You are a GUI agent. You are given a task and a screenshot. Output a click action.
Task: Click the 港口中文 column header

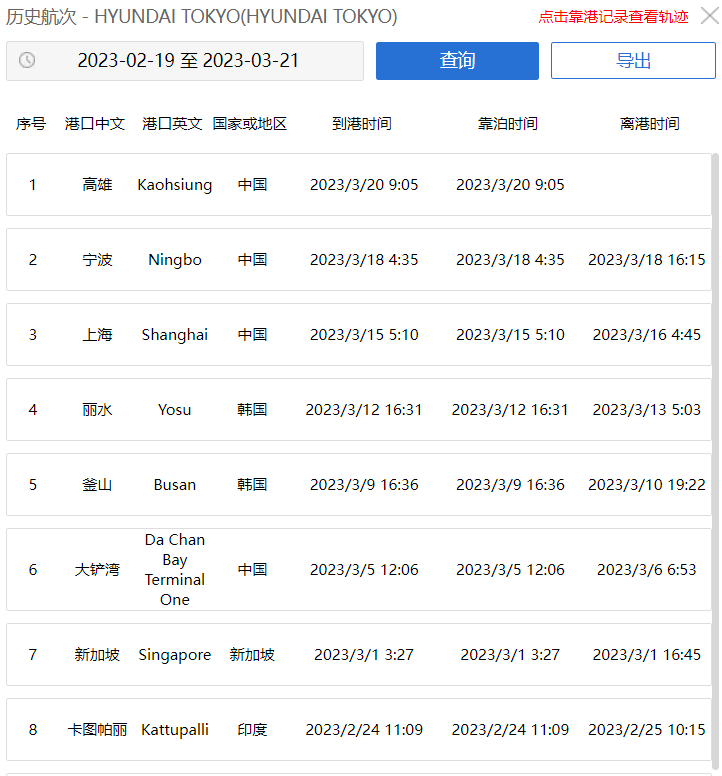(95, 124)
